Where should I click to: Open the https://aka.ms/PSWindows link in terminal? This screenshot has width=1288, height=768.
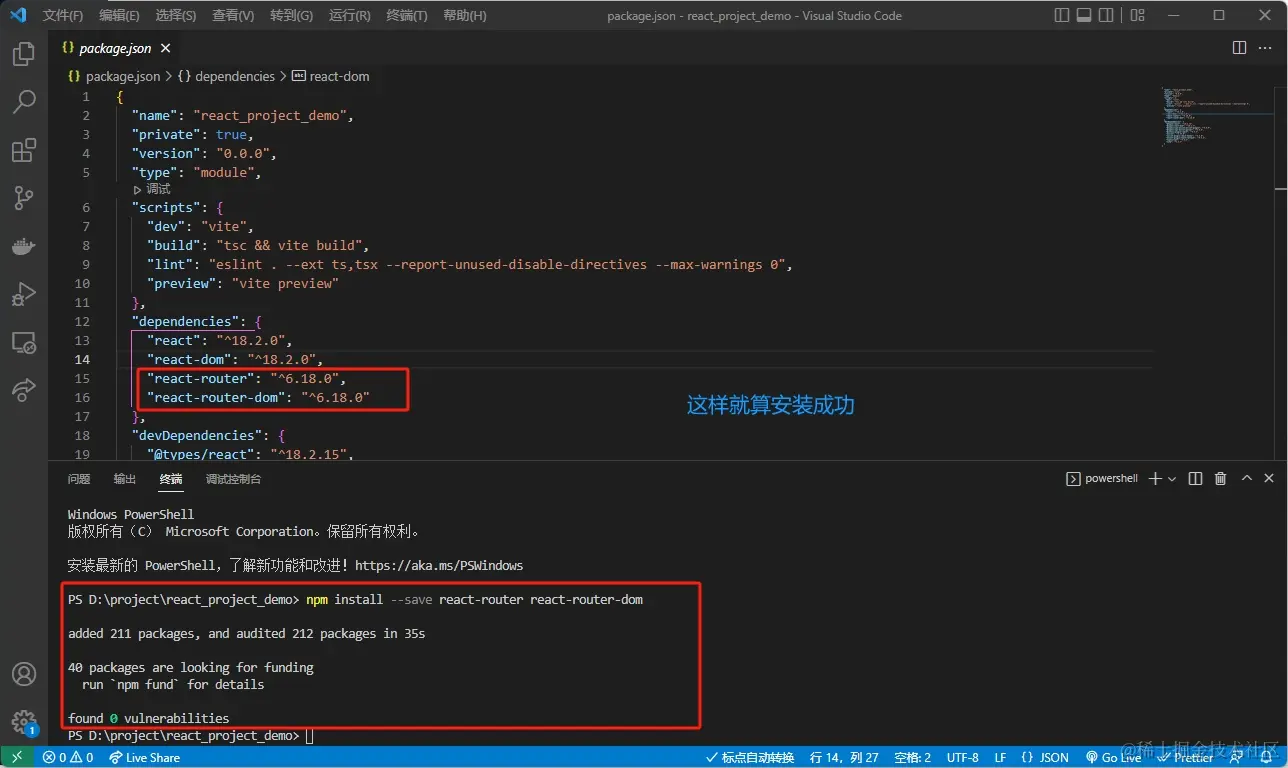coord(439,565)
